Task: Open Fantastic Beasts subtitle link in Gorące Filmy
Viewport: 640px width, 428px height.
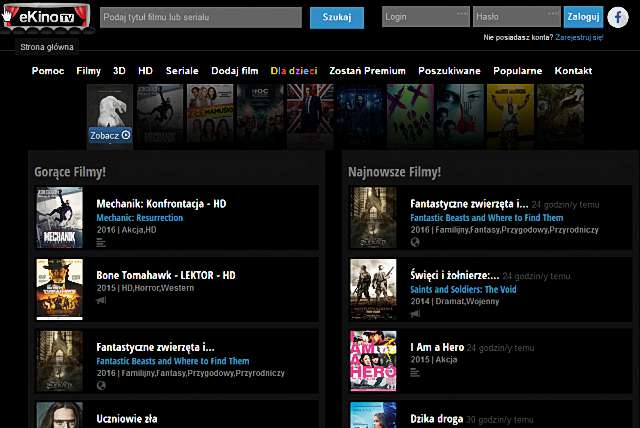Action: pos(173,361)
